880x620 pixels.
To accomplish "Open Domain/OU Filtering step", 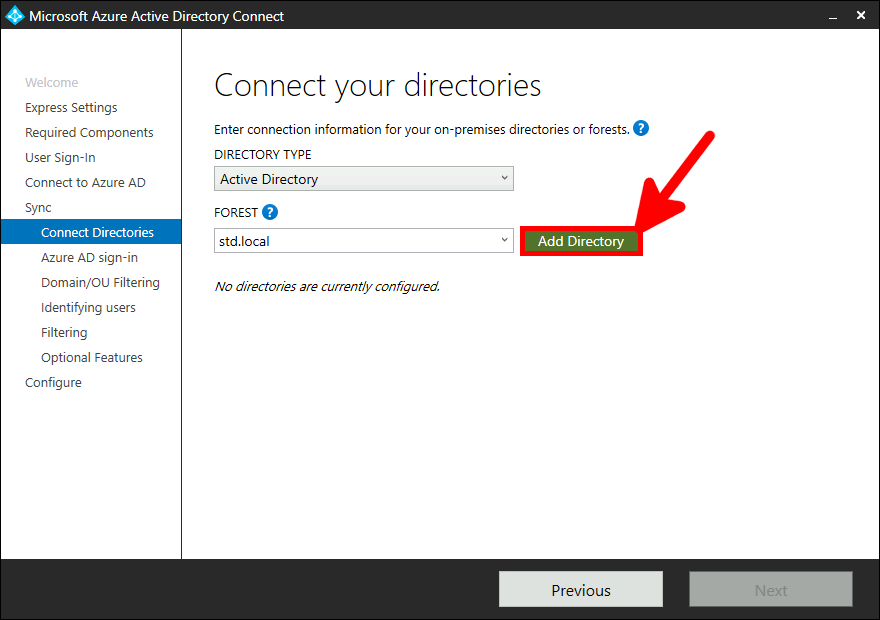I will 100,282.
